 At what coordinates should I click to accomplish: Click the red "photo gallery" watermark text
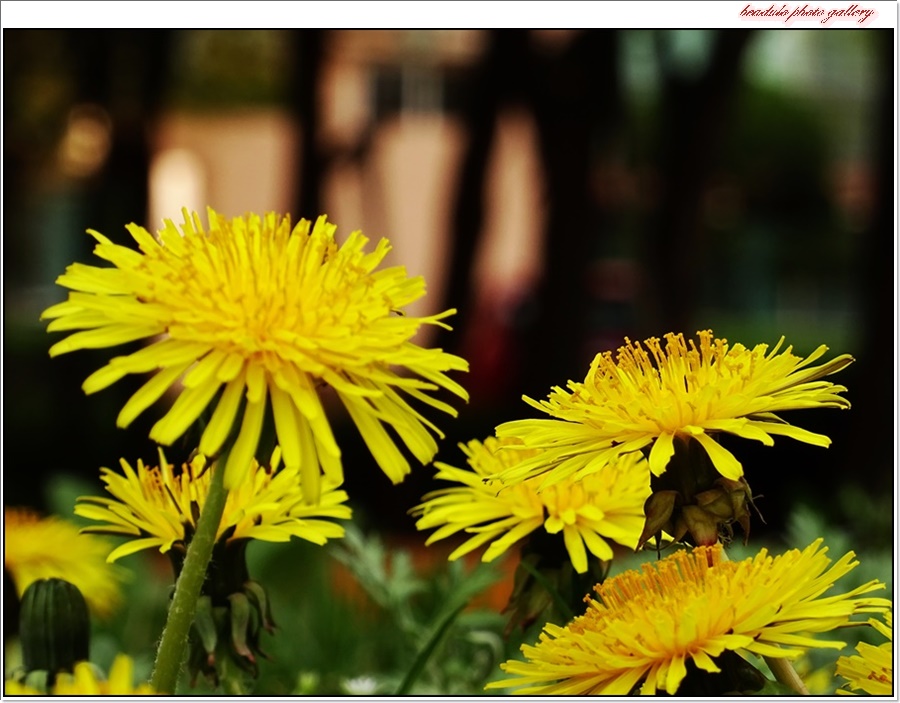(x=806, y=13)
